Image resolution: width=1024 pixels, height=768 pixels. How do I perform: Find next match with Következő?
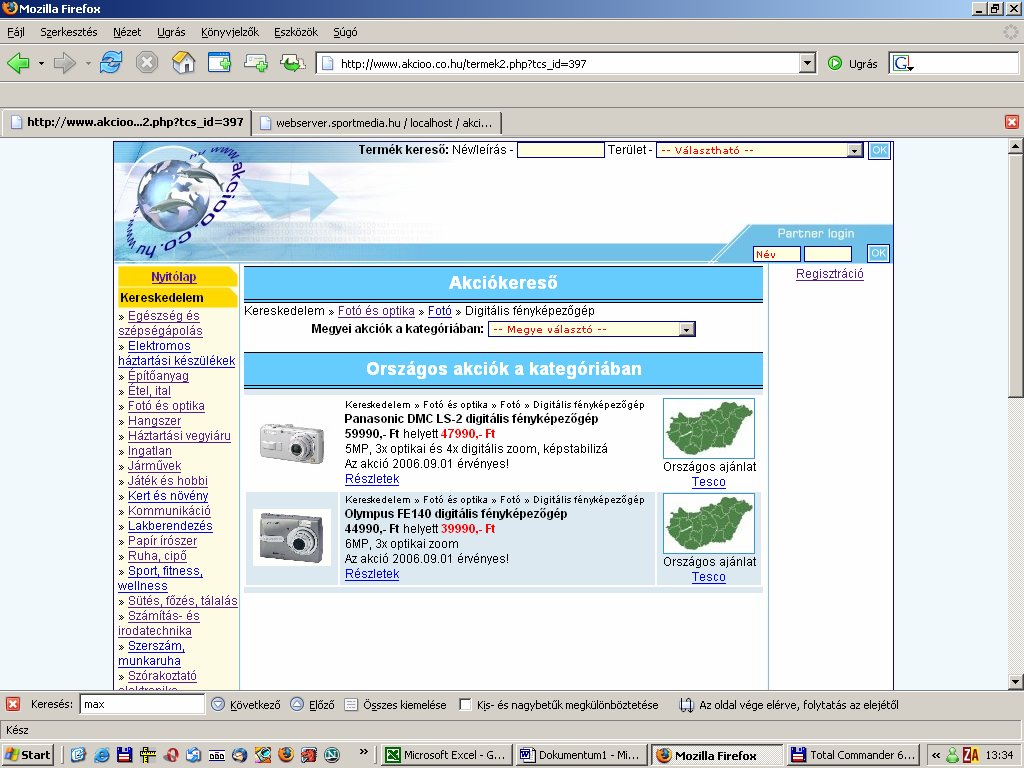(x=246, y=705)
